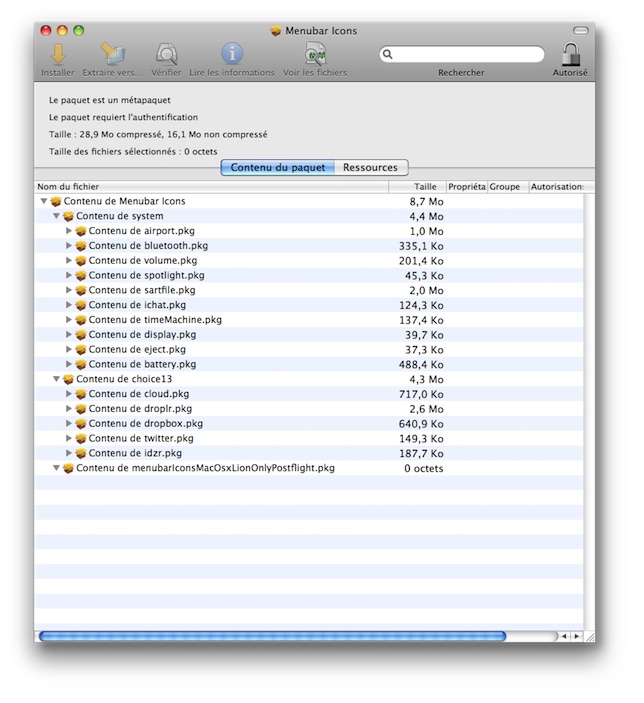Click the Installer toolbar icon

58,54
